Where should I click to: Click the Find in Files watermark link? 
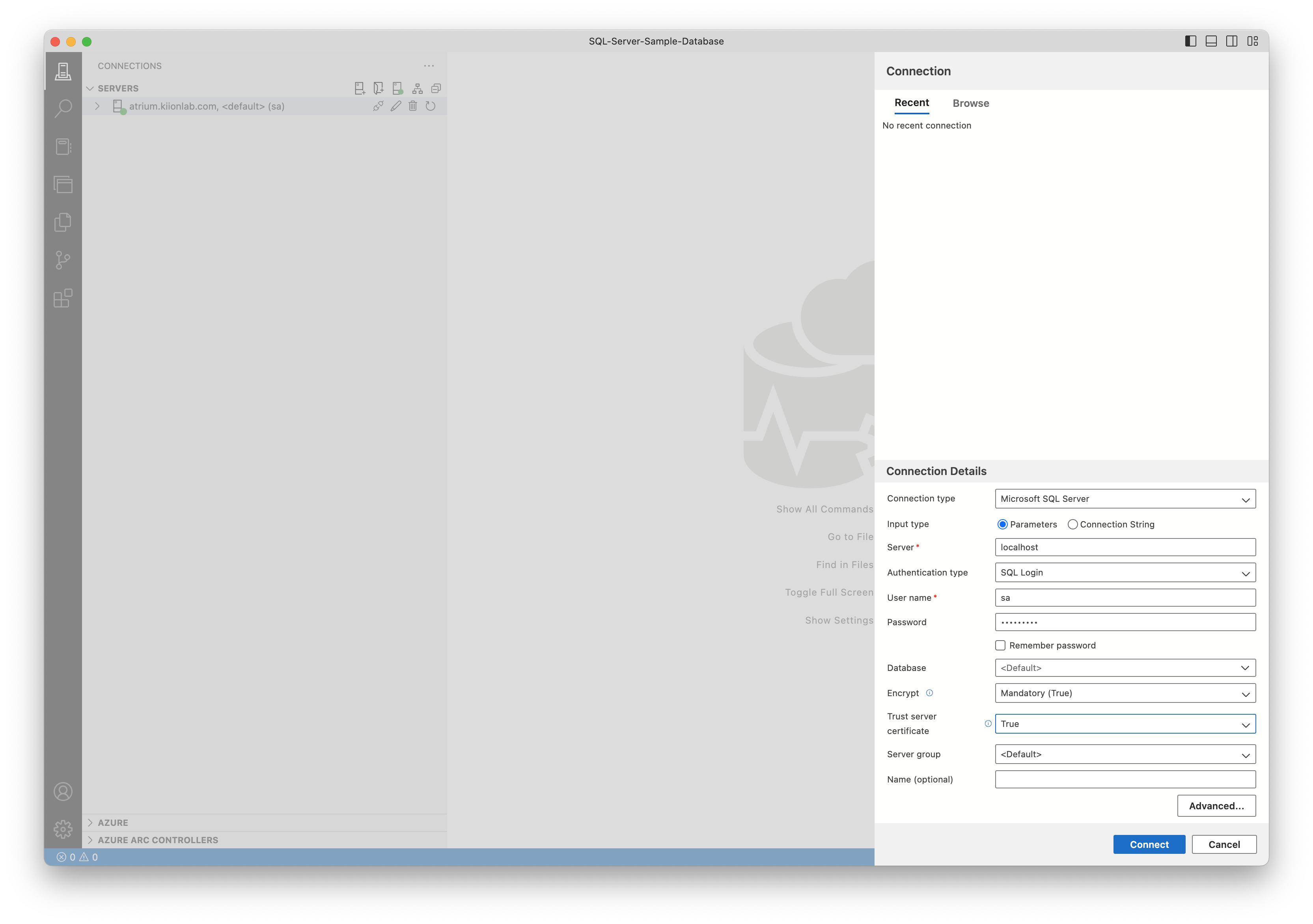845,564
